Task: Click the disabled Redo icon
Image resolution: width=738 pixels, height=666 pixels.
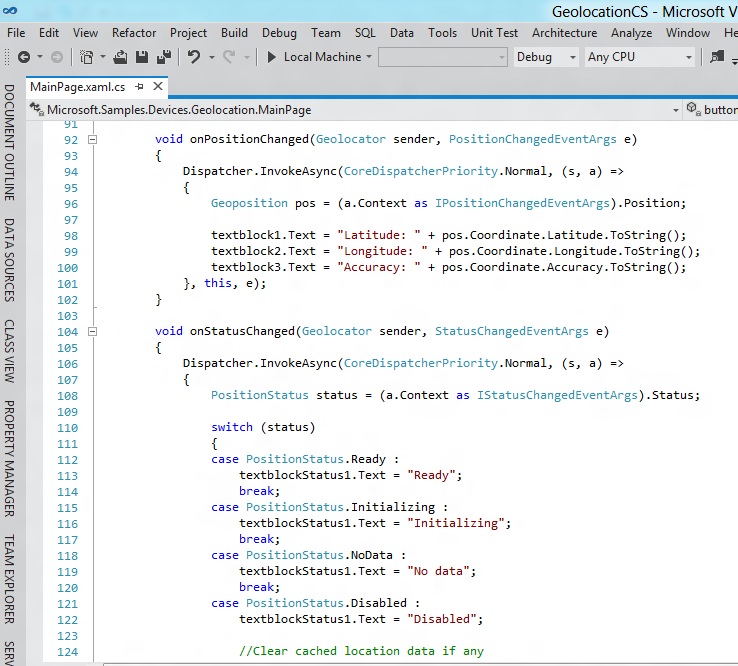Action: click(x=229, y=57)
